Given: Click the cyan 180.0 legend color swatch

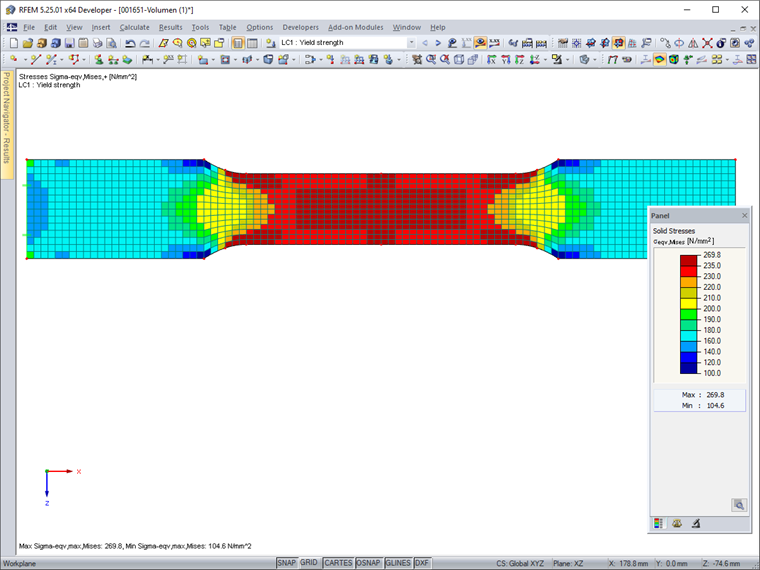Looking at the screenshot, I should [688, 335].
